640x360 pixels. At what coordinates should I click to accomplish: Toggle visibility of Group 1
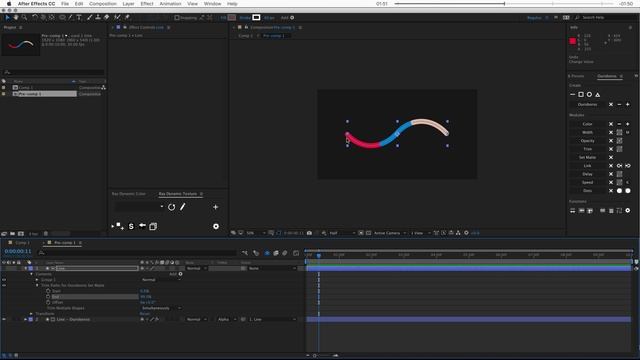pyautogui.click(x=4, y=280)
